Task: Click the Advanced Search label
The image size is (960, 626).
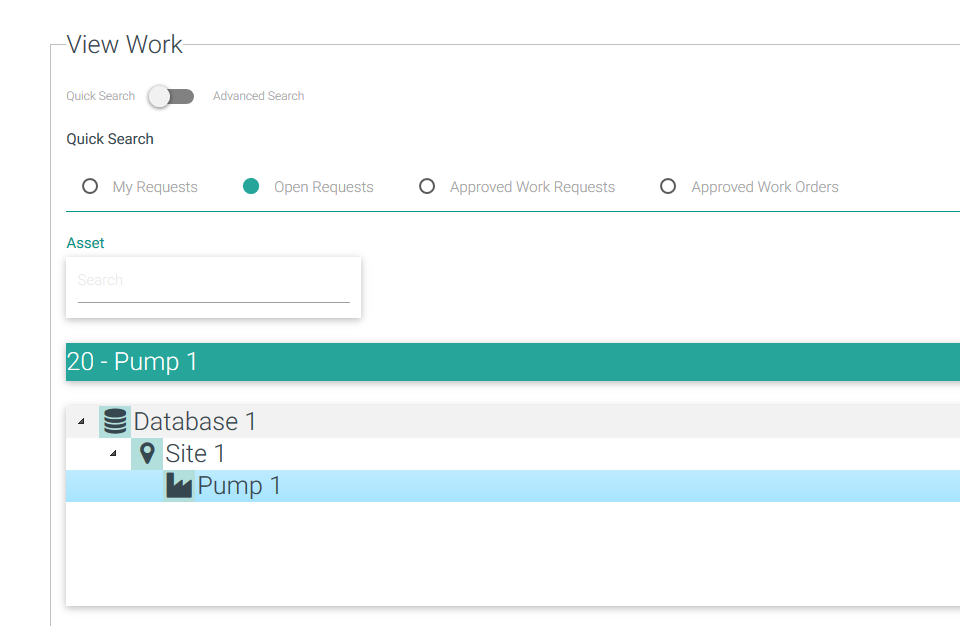Action: coord(258,96)
